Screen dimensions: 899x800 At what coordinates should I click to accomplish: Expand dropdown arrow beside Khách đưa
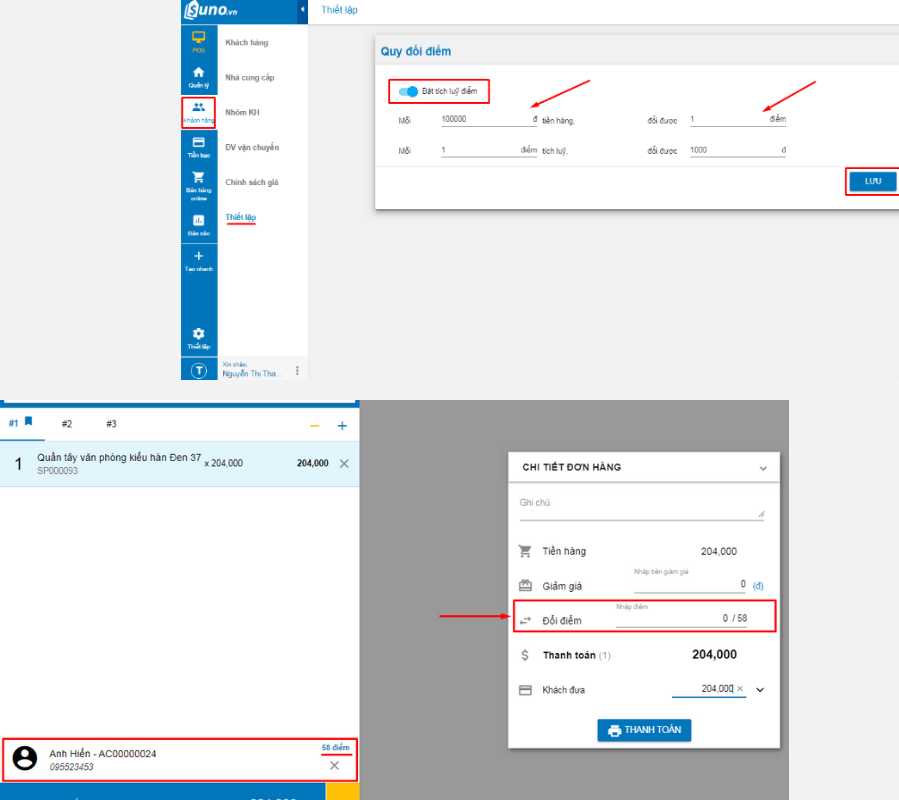(x=760, y=690)
